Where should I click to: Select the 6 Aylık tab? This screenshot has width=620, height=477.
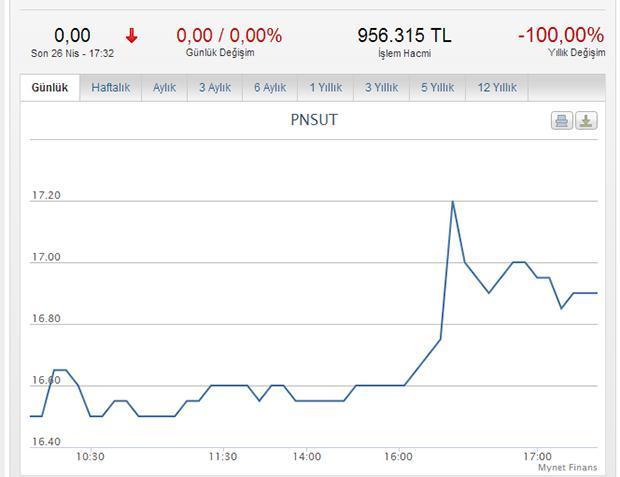270,87
